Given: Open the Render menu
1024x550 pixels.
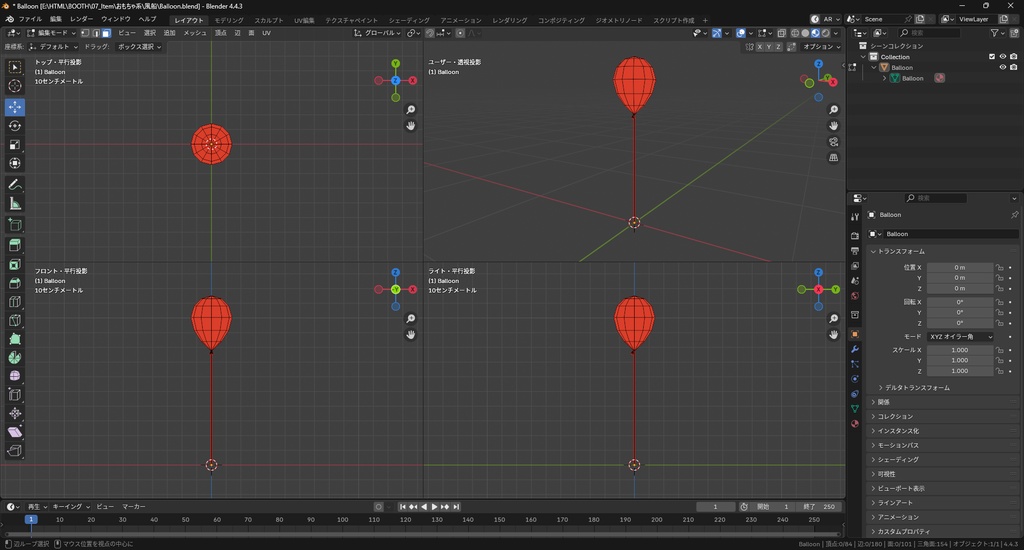Looking at the screenshot, I should (x=82, y=19).
